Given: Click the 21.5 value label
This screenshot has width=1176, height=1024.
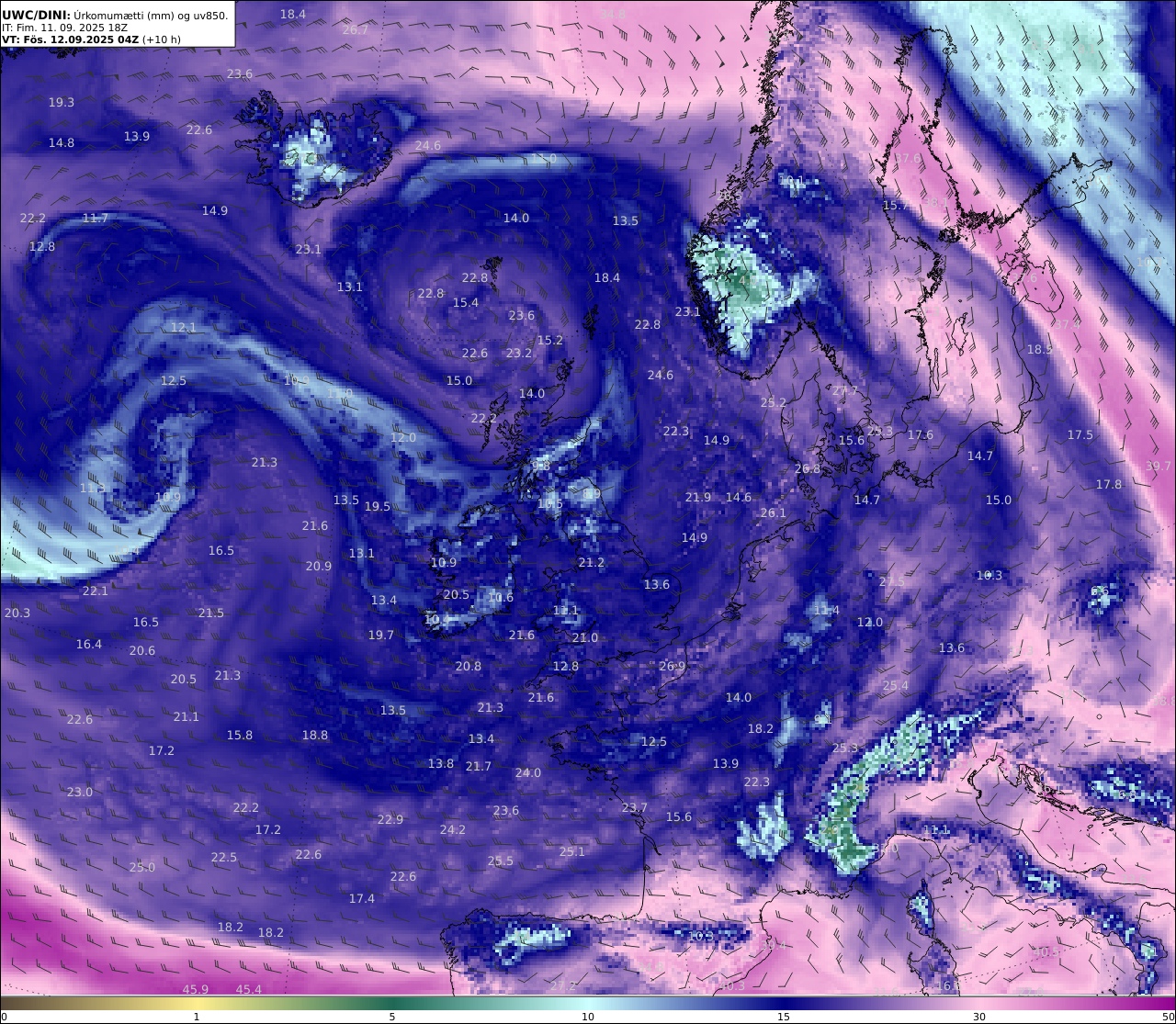Looking at the screenshot, I should pos(211,613).
